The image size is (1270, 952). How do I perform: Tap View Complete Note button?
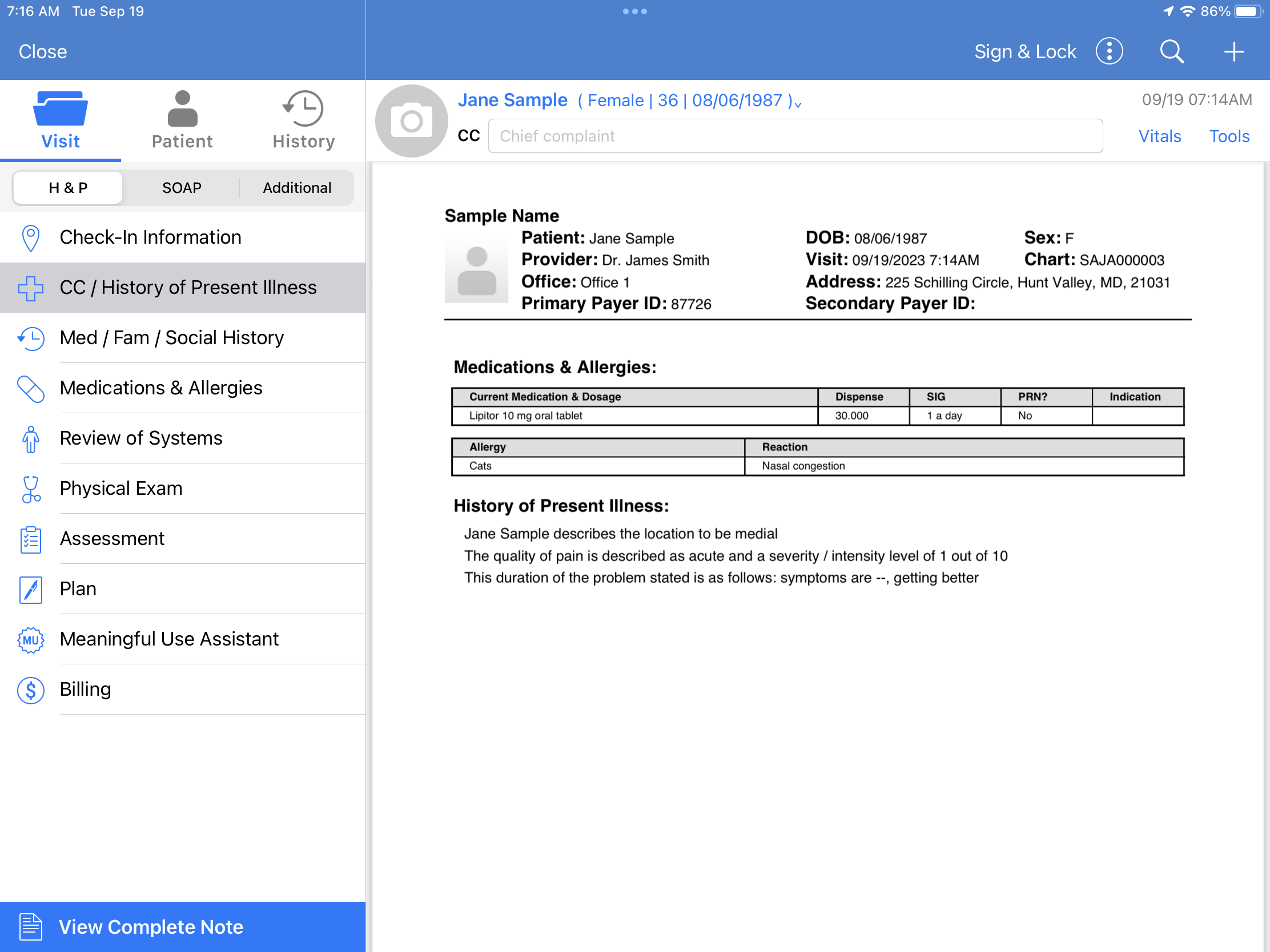point(183,926)
